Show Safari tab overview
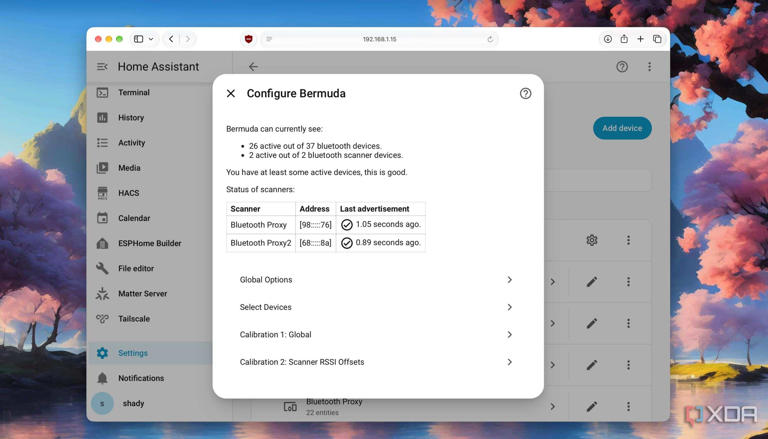The width and height of the screenshot is (768, 439). (x=657, y=39)
